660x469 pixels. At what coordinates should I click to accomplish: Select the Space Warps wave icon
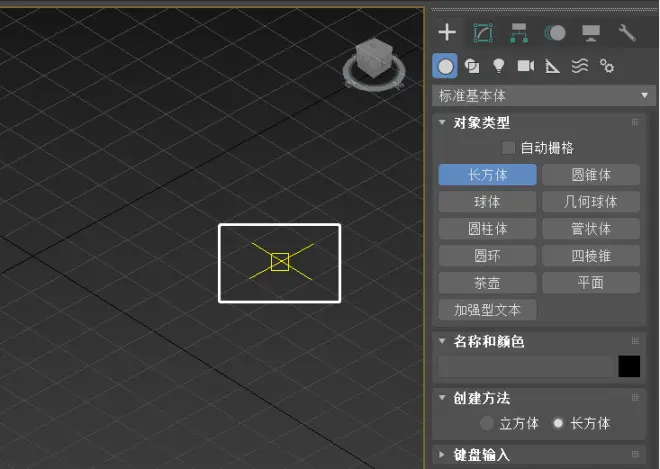point(580,66)
